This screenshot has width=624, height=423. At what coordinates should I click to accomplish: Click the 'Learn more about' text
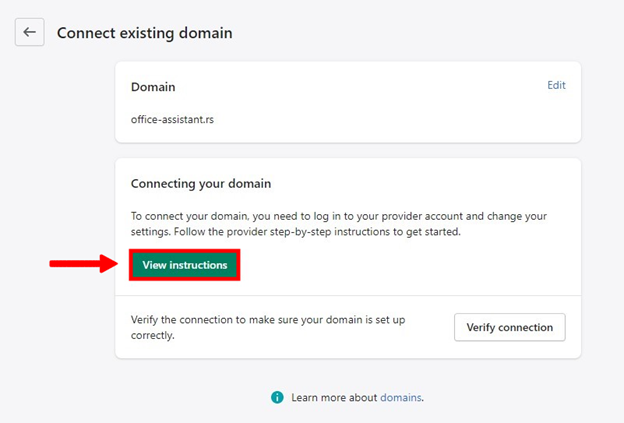tap(334, 398)
